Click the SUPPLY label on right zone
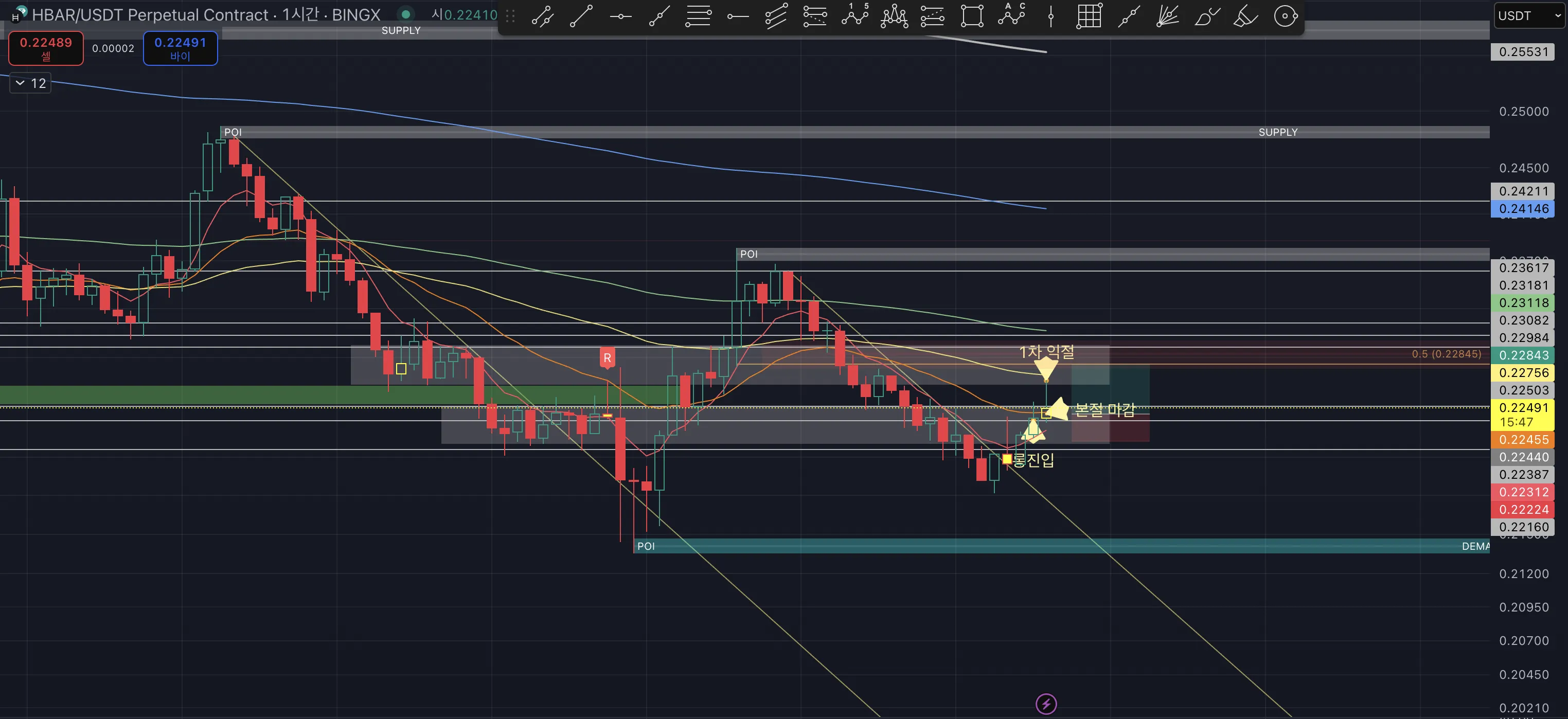Image resolution: width=1568 pixels, height=719 pixels. click(x=1278, y=132)
